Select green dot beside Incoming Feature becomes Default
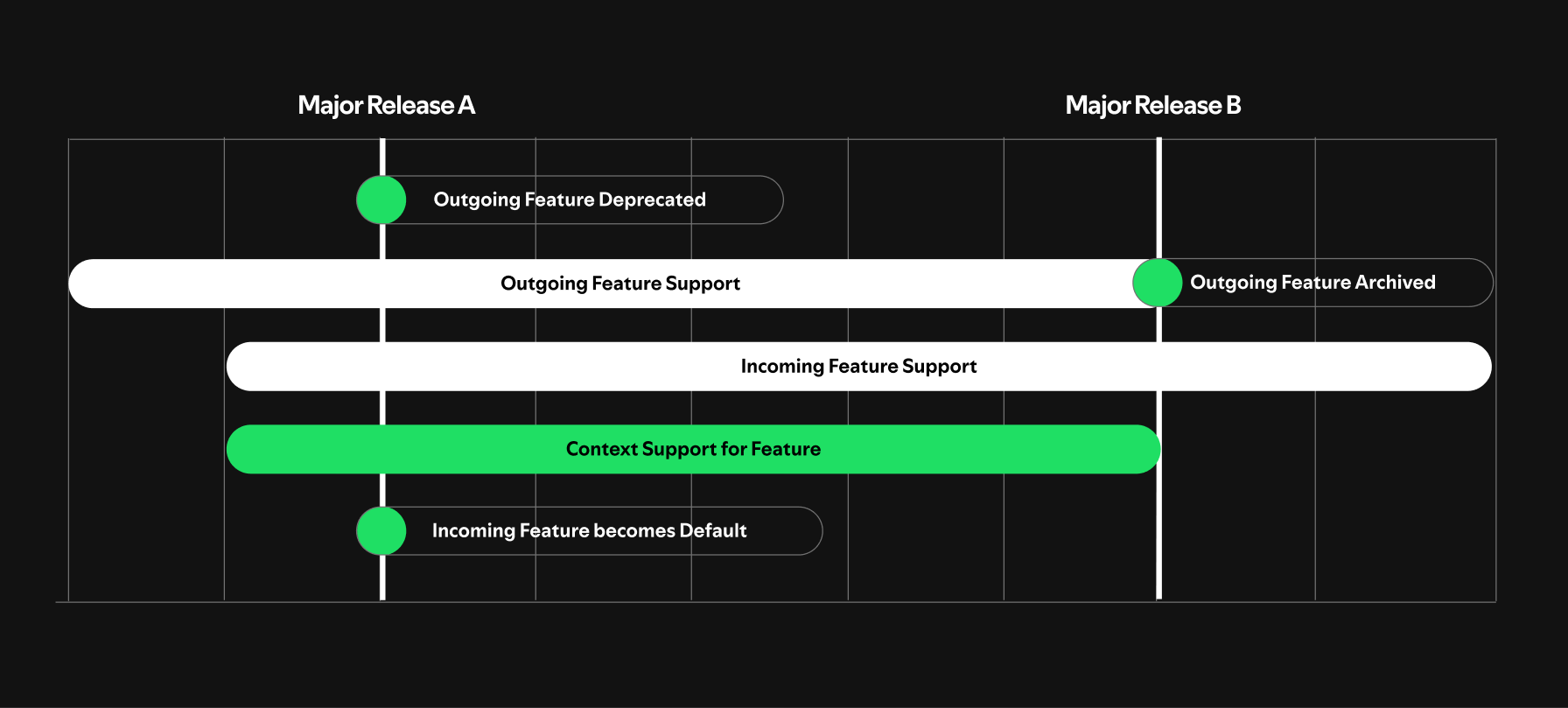 tap(381, 530)
